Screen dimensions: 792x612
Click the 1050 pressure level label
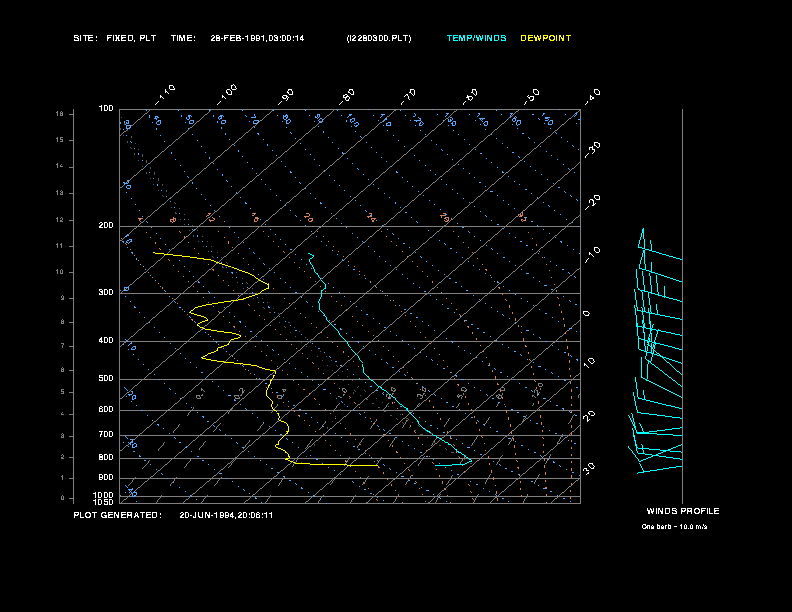pos(103,502)
